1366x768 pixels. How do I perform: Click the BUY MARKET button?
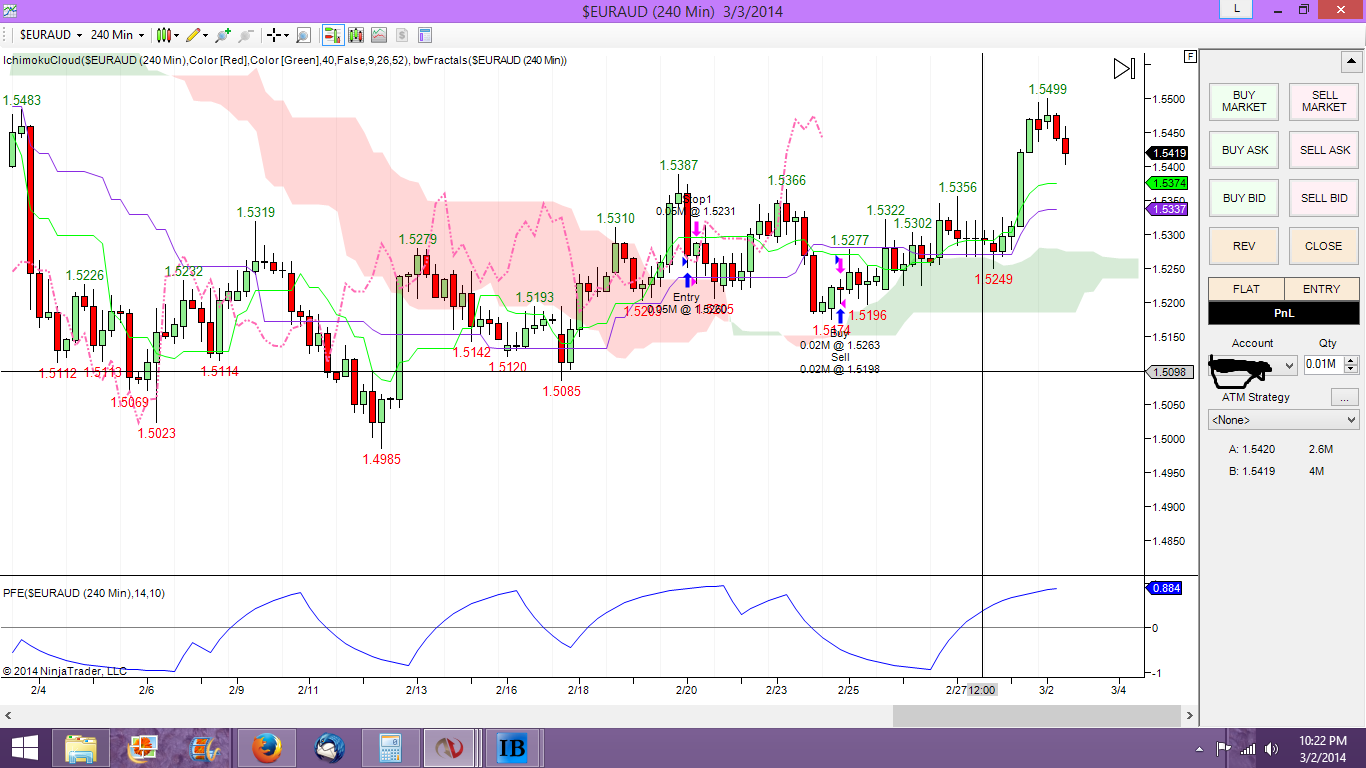pyautogui.click(x=1244, y=101)
